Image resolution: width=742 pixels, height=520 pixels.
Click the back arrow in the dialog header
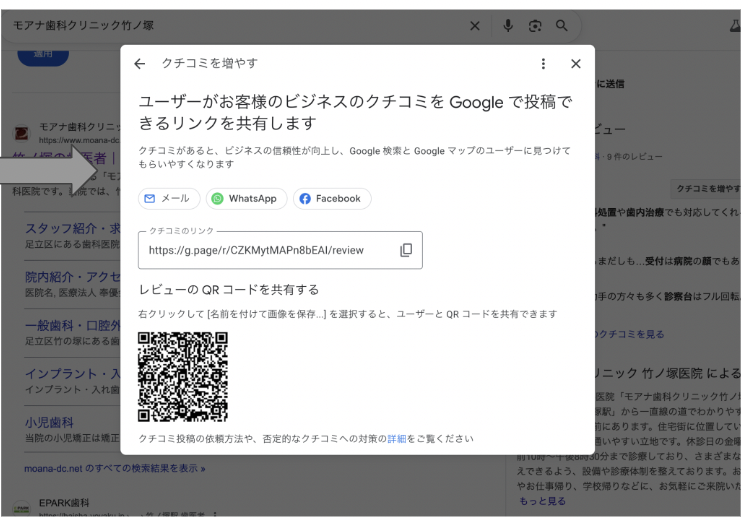[139, 63]
